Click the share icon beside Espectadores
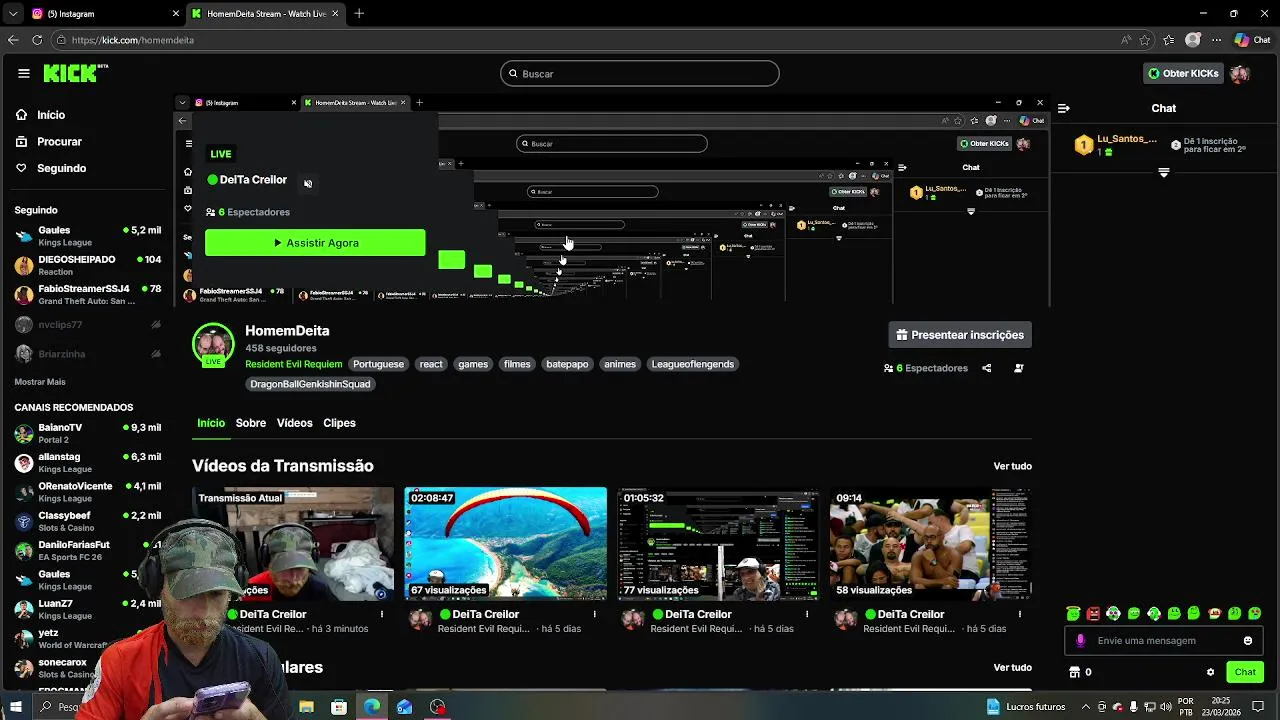The image size is (1280, 720). point(987,368)
